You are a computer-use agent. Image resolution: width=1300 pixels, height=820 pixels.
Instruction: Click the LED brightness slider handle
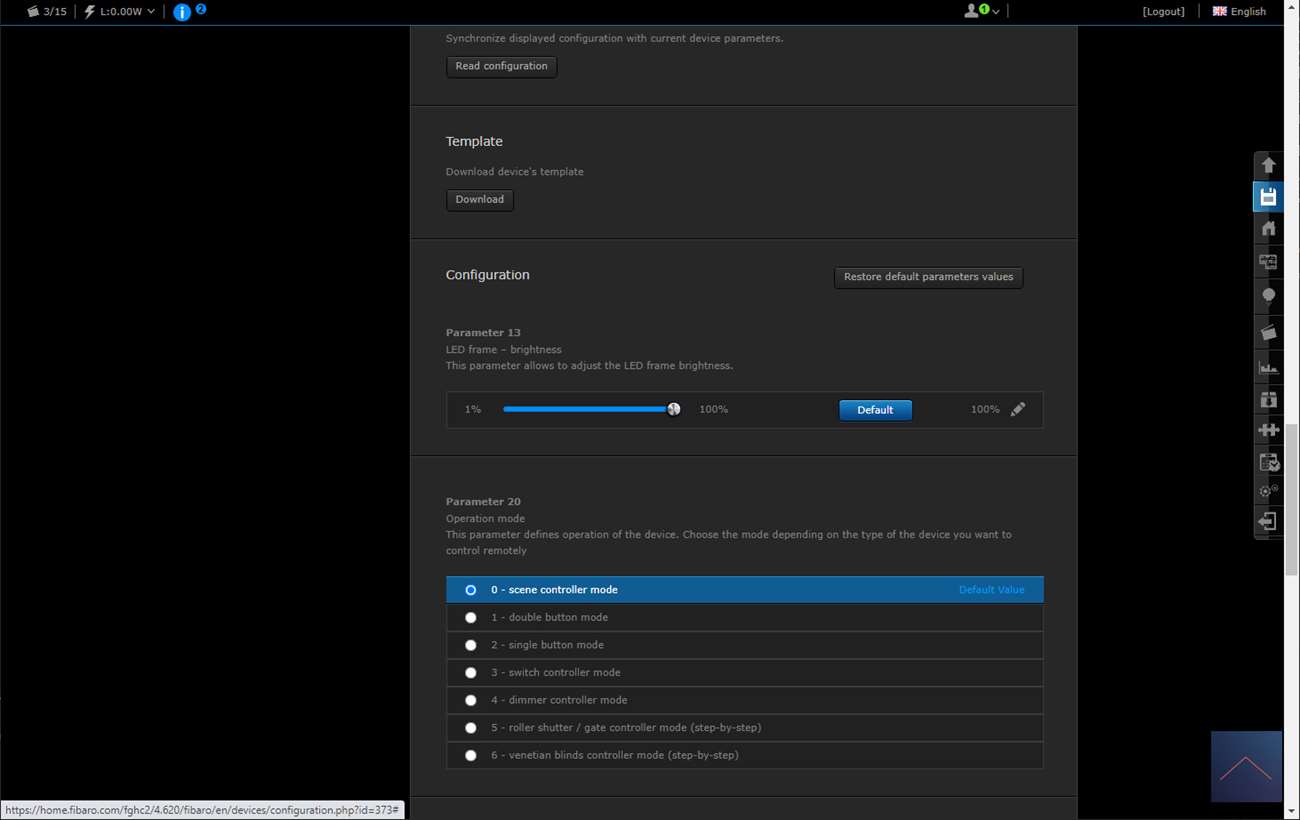(x=674, y=409)
